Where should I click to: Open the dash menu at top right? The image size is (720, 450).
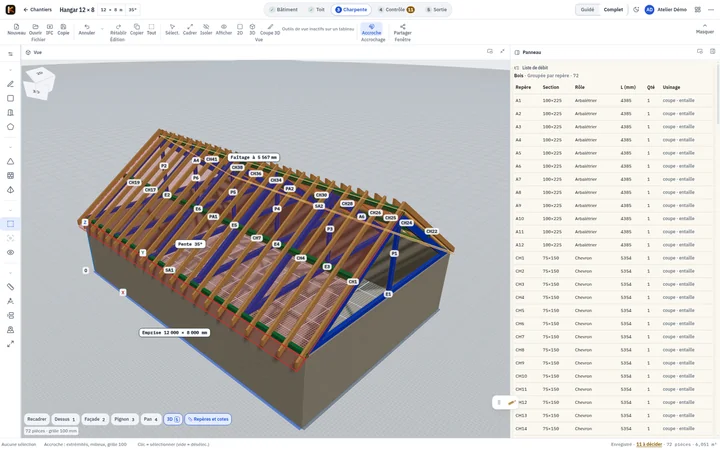point(711,10)
